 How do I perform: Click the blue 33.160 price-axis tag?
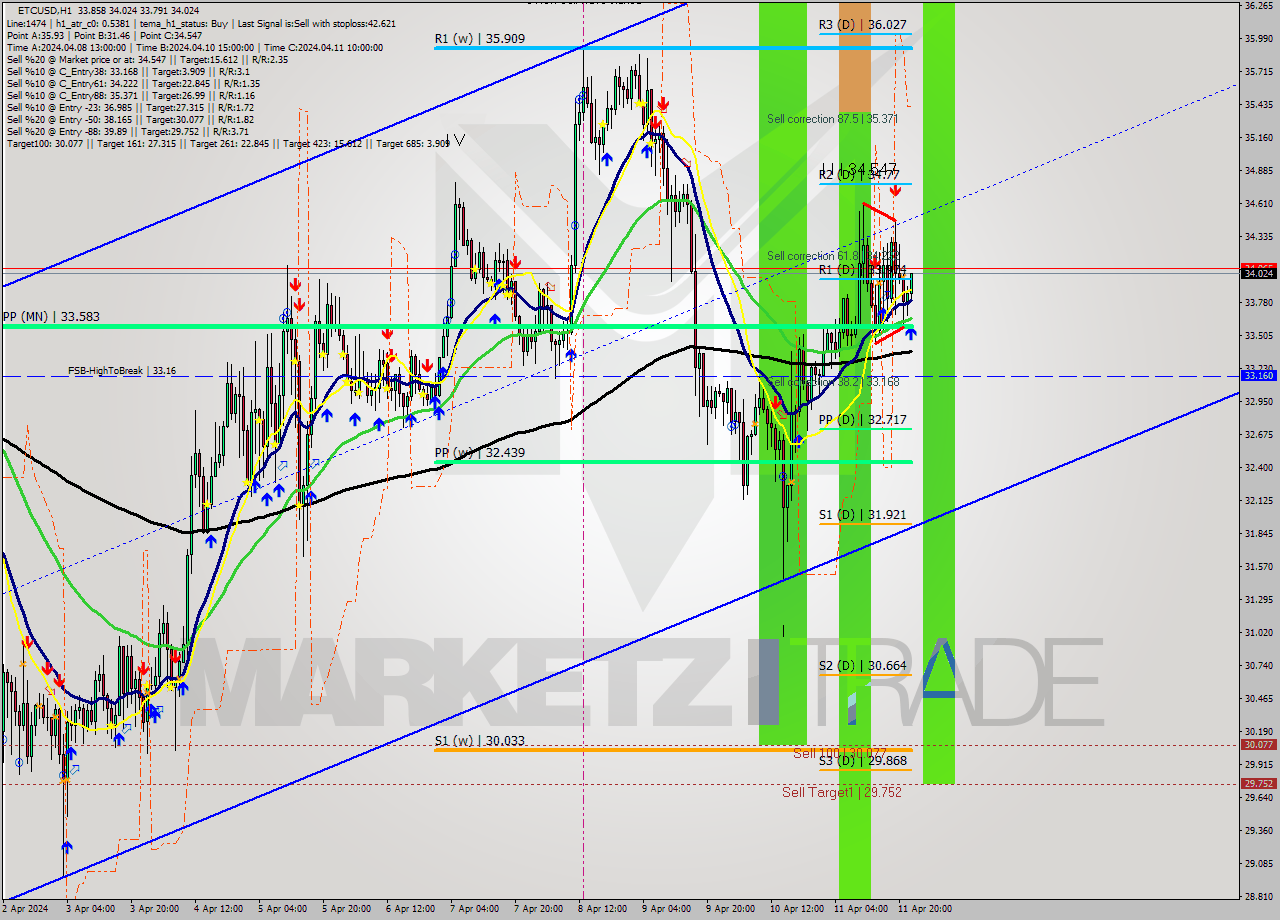pos(1258,376)
